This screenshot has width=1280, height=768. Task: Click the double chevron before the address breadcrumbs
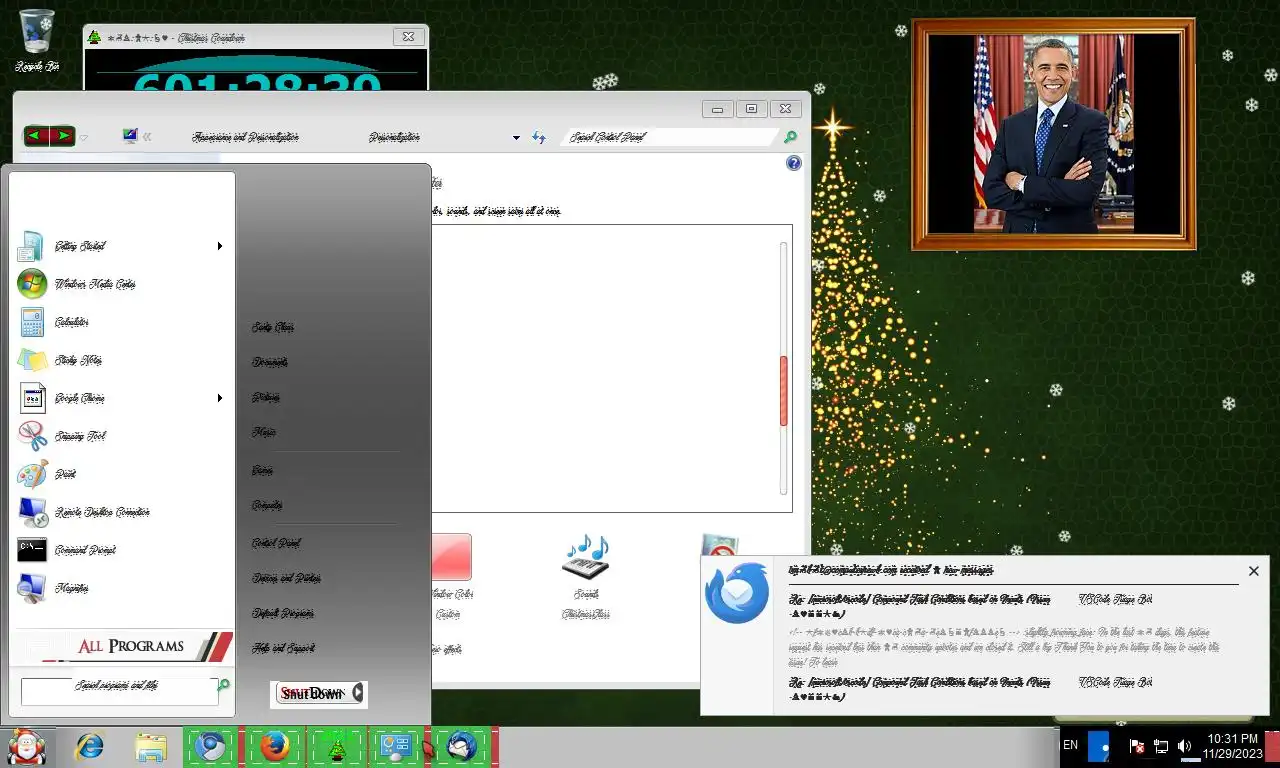(147, 137)
